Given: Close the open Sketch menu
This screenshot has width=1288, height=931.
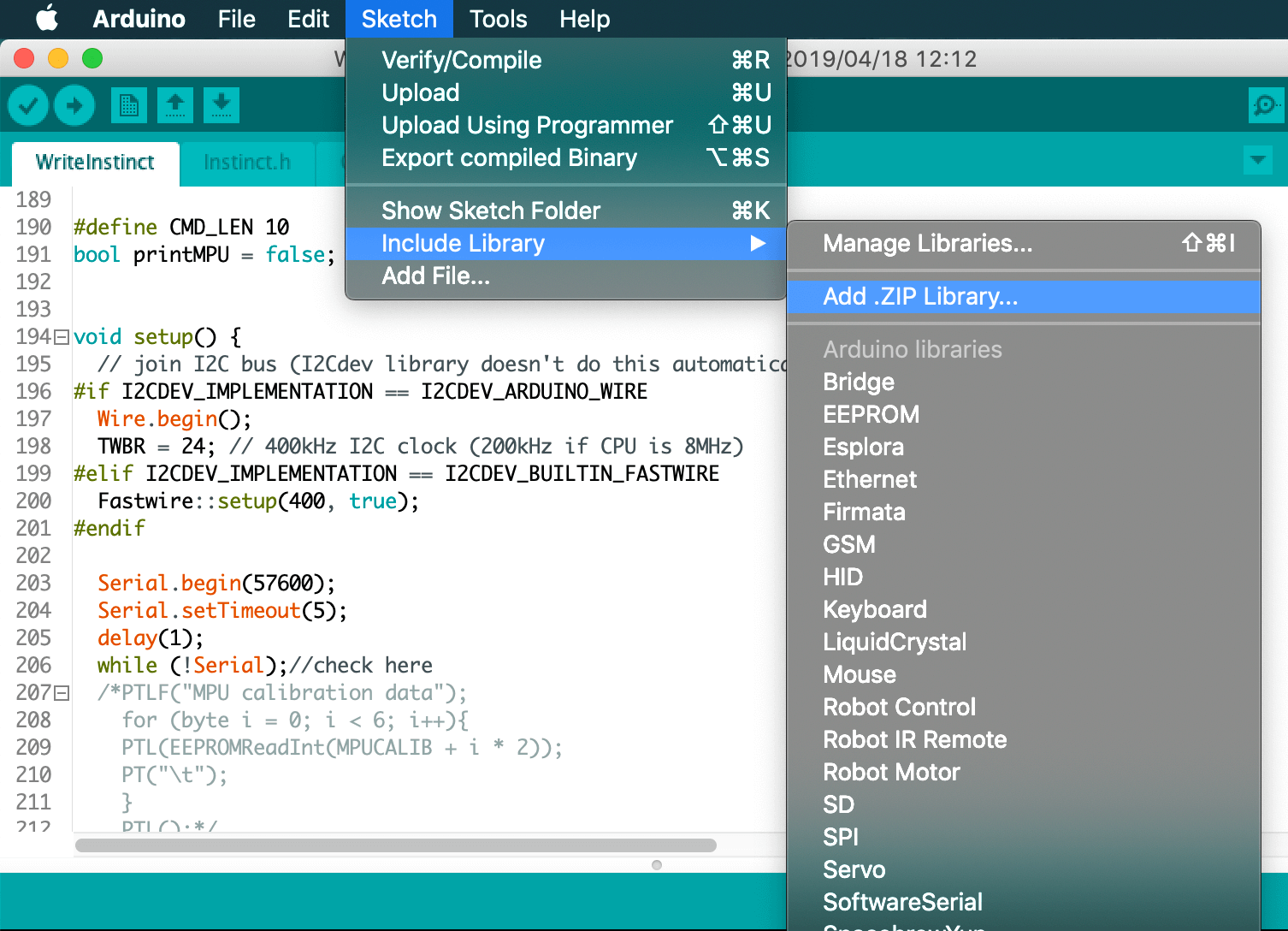Looking at the screenshot, I should (x=399, y=19).
